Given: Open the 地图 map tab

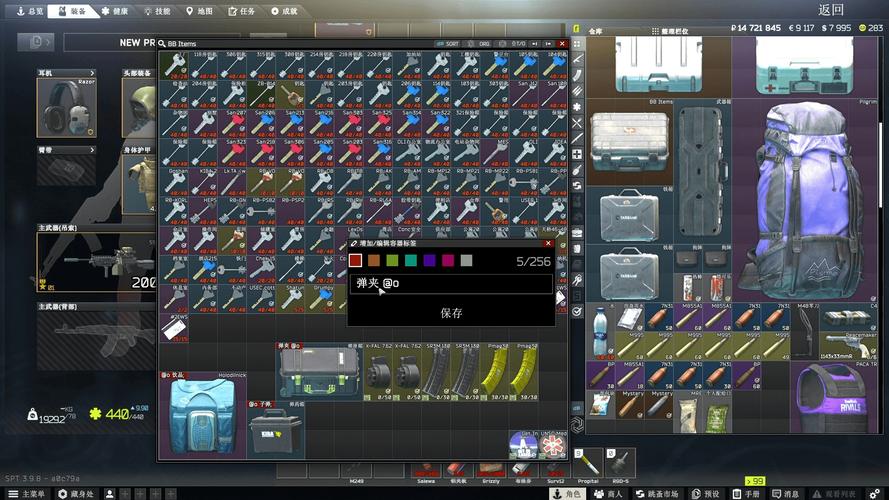Looking at the screenshot, I should click(199, 11).
